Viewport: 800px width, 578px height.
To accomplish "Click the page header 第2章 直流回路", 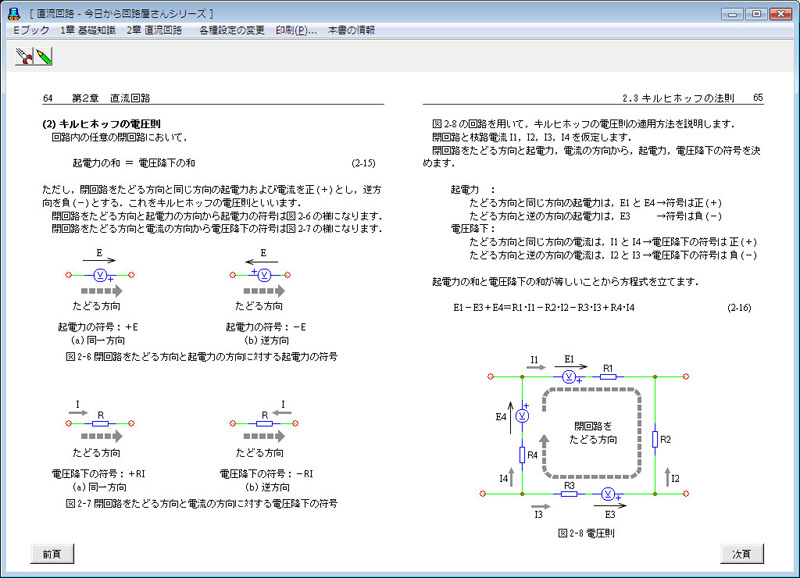I will point(111,98).
